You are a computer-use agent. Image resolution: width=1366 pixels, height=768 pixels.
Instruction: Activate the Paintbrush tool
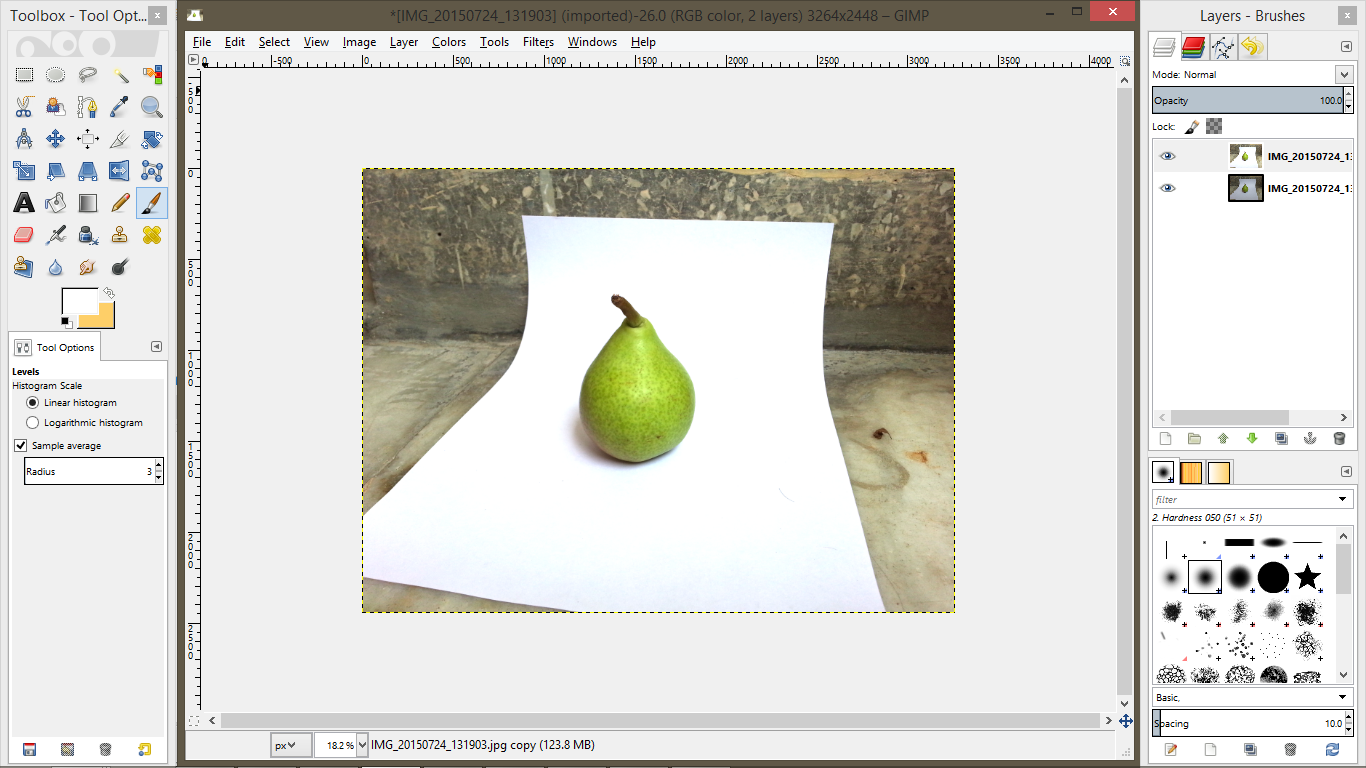151,203
